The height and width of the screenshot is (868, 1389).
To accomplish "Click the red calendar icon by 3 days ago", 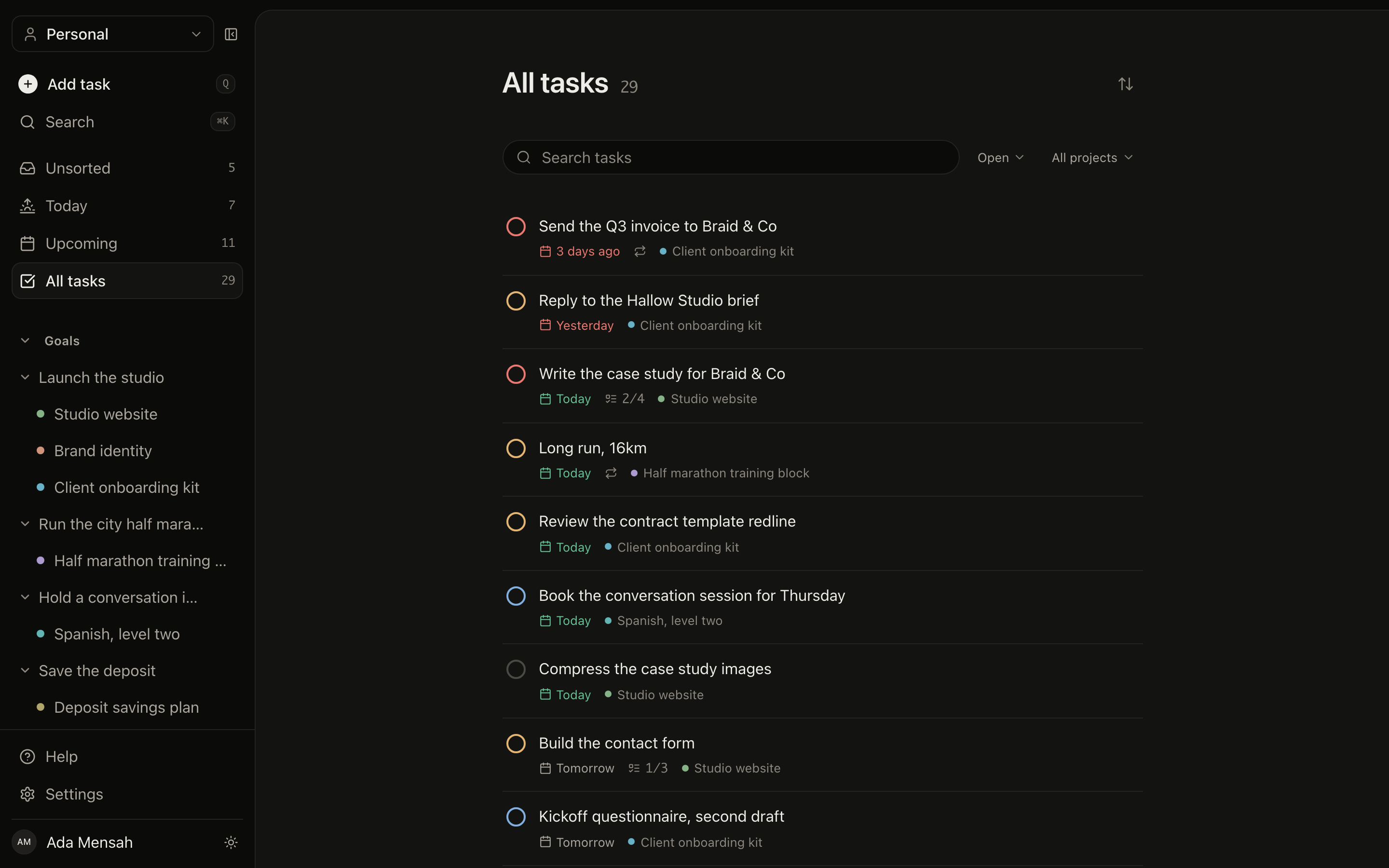I will coord(545,251).
